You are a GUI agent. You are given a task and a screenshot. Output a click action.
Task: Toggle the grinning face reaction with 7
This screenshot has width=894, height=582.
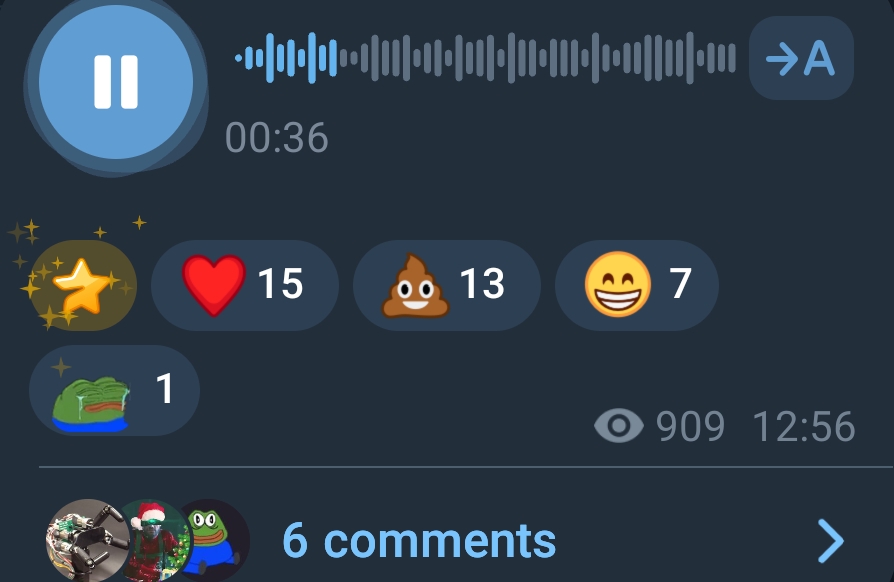coord(636,285)
